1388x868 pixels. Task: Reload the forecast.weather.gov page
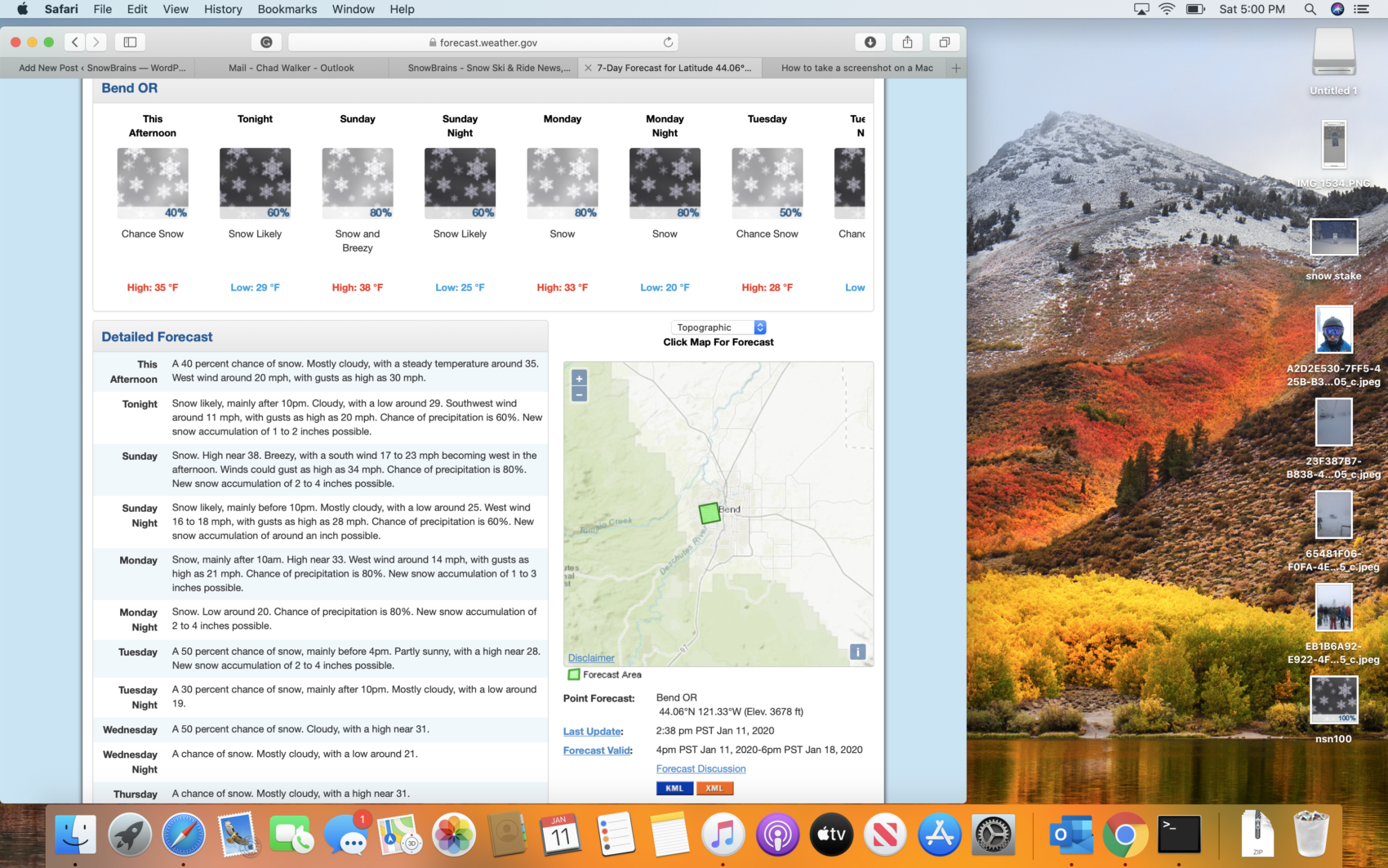tap(668, 42)
